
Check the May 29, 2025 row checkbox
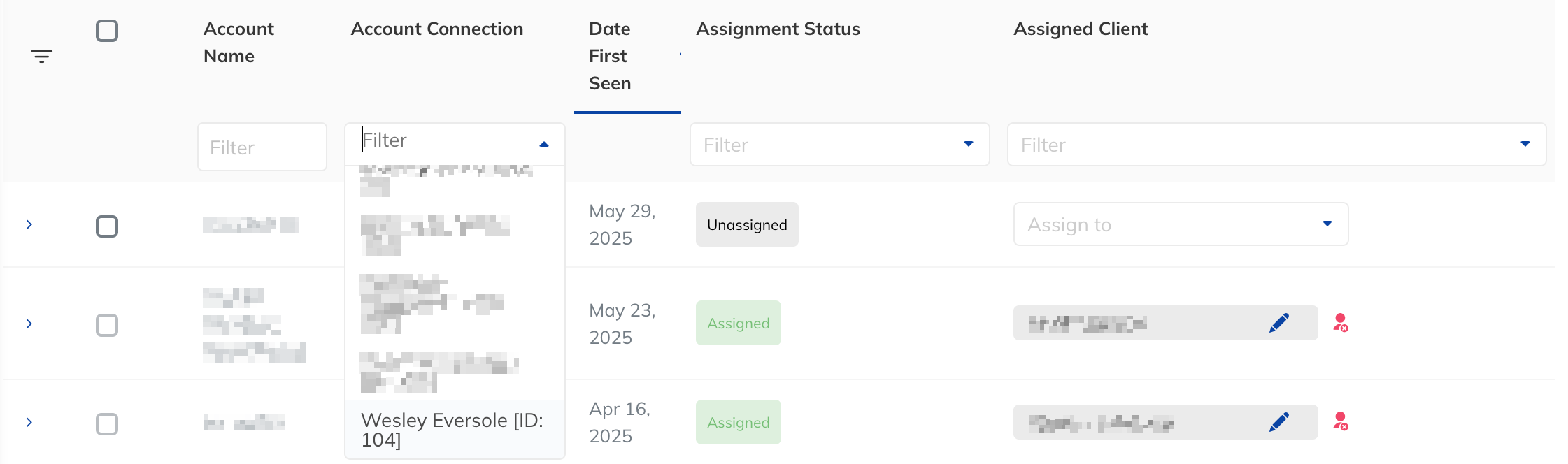click(x=107, y=226)
